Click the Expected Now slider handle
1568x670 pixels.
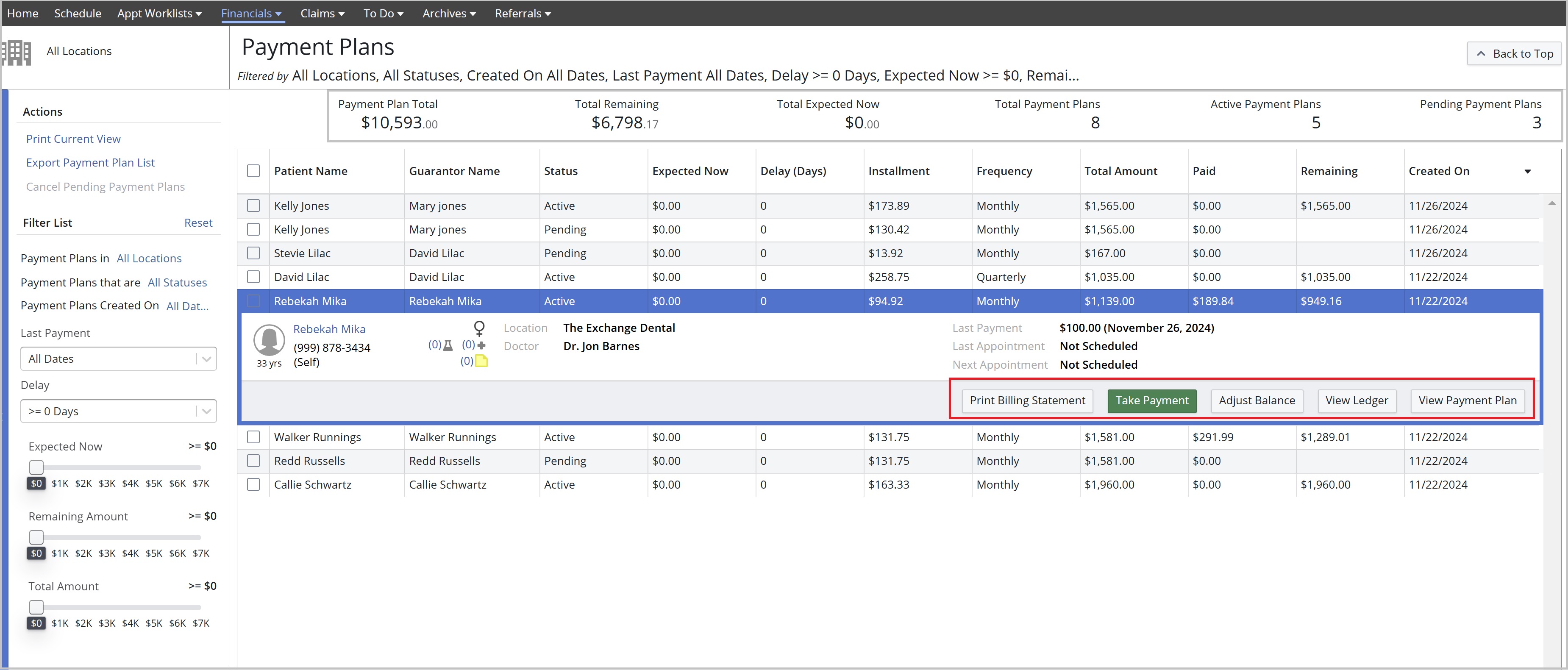pos(36,467)
